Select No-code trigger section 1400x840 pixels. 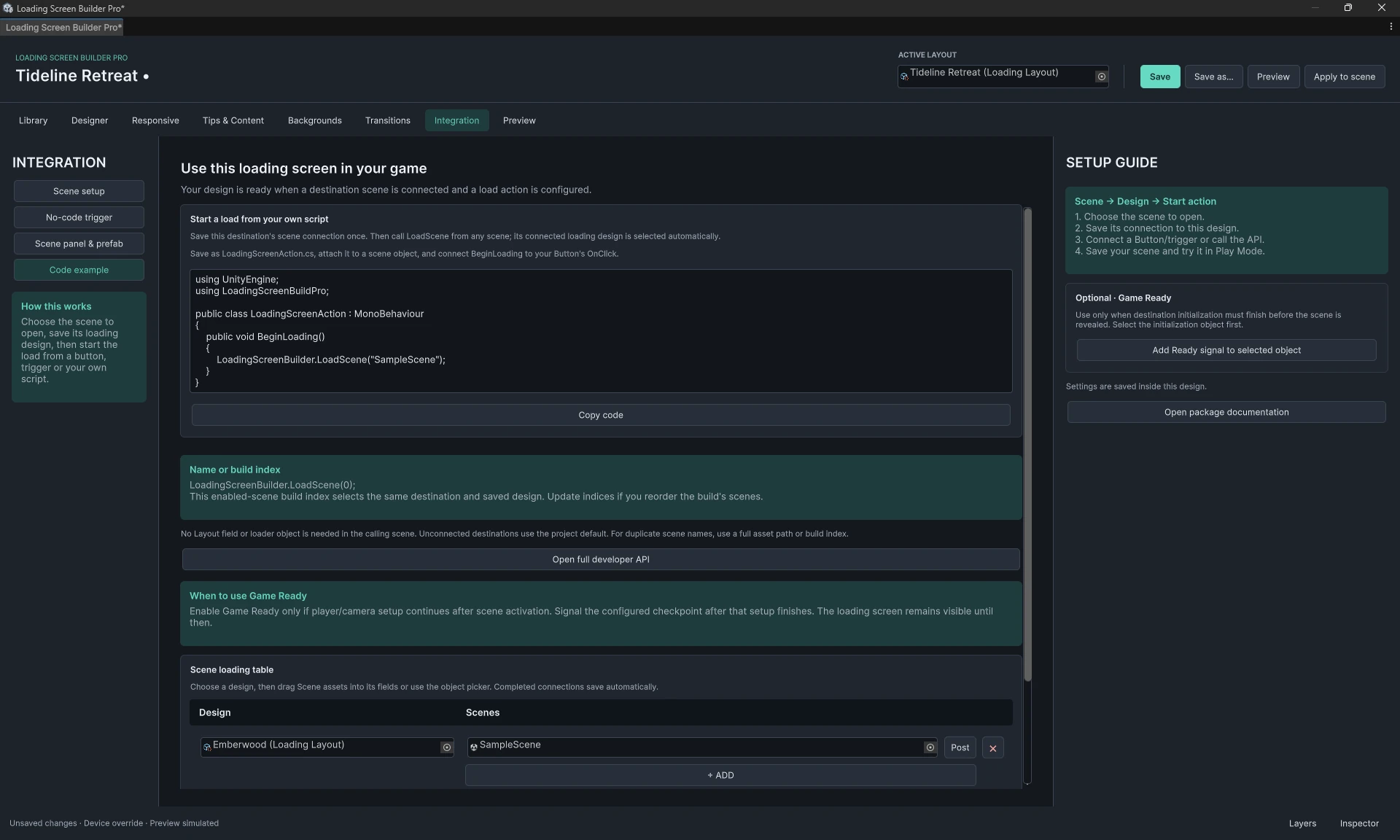tap(79, 217)
